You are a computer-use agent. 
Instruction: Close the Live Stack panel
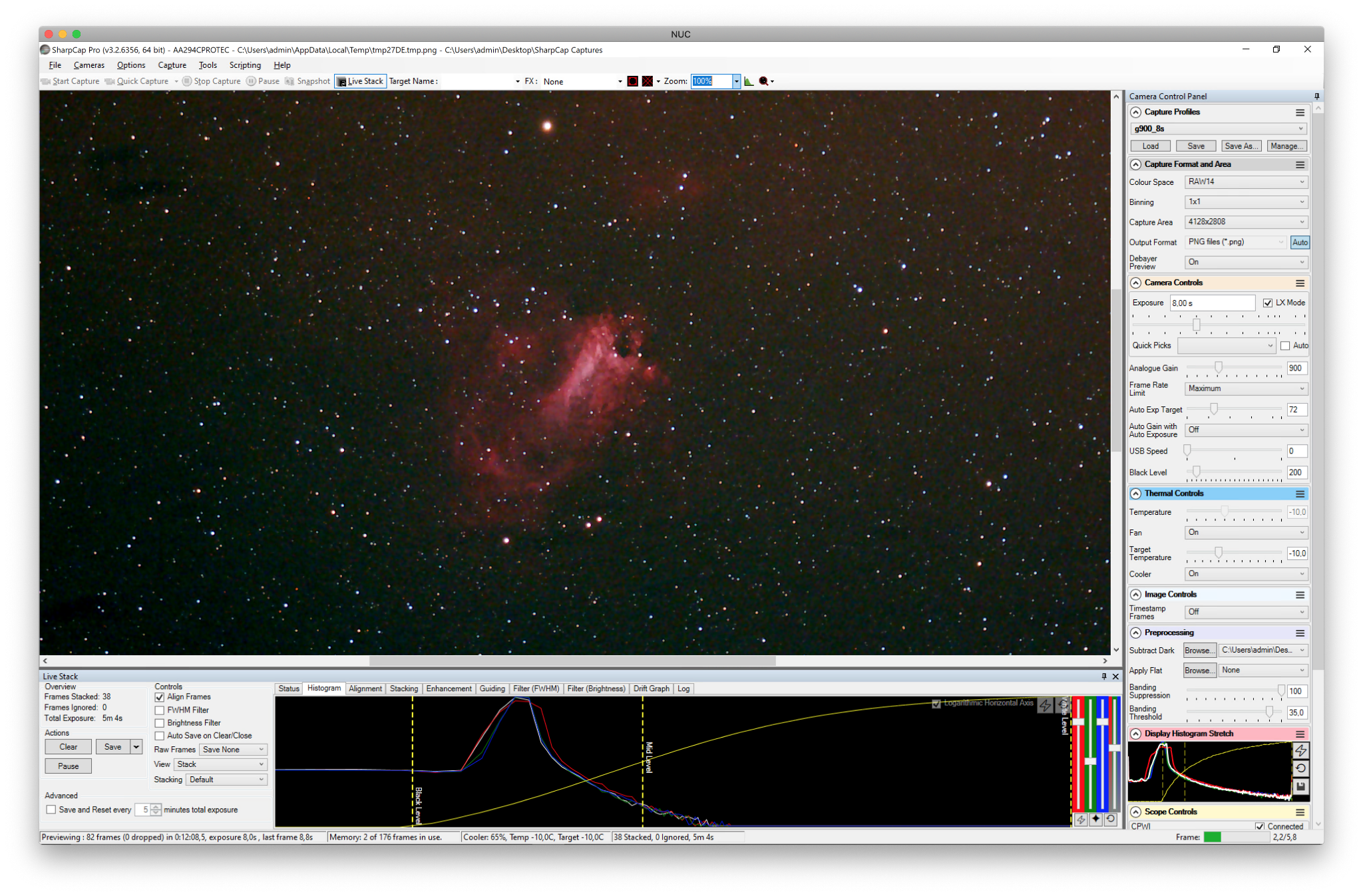click(1116, 676)
